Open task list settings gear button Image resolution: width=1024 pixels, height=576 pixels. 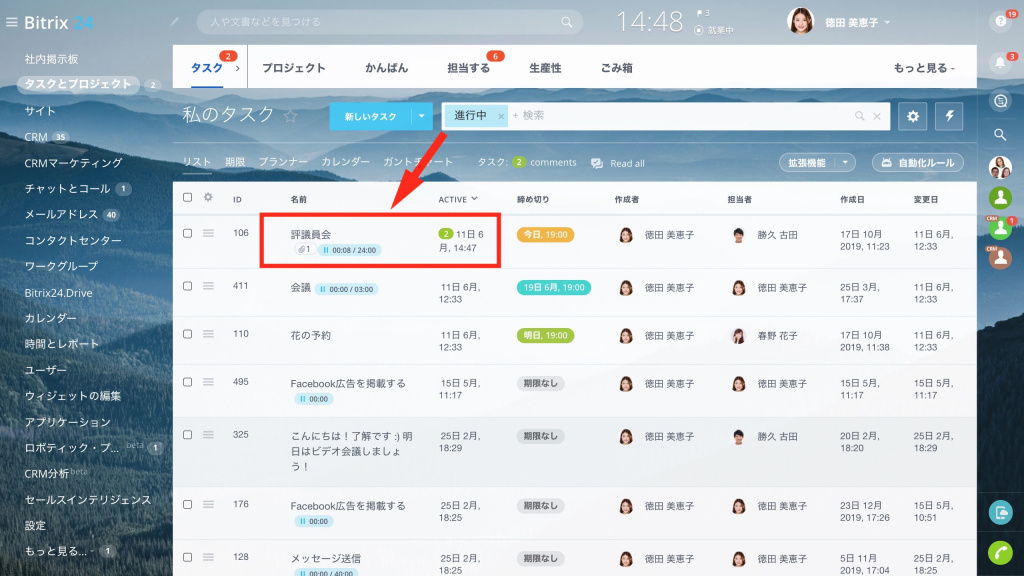(912, 116)
